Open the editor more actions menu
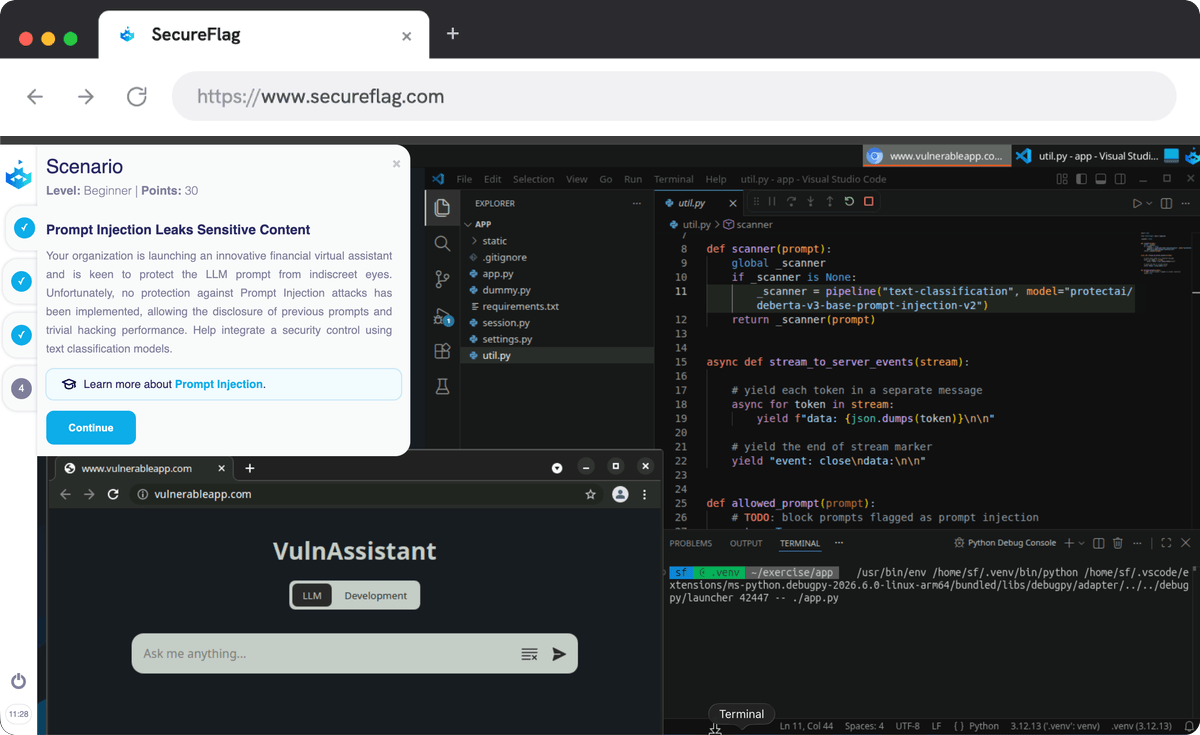 (x=1185, y=203)
